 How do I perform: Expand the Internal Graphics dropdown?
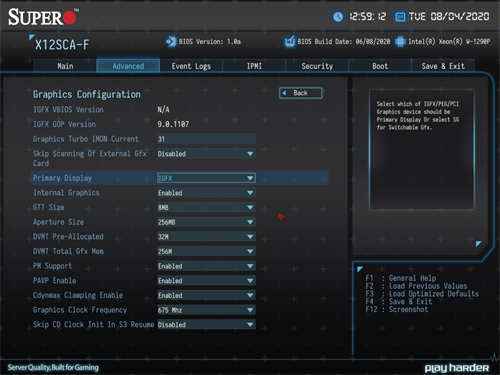[206, 193]
